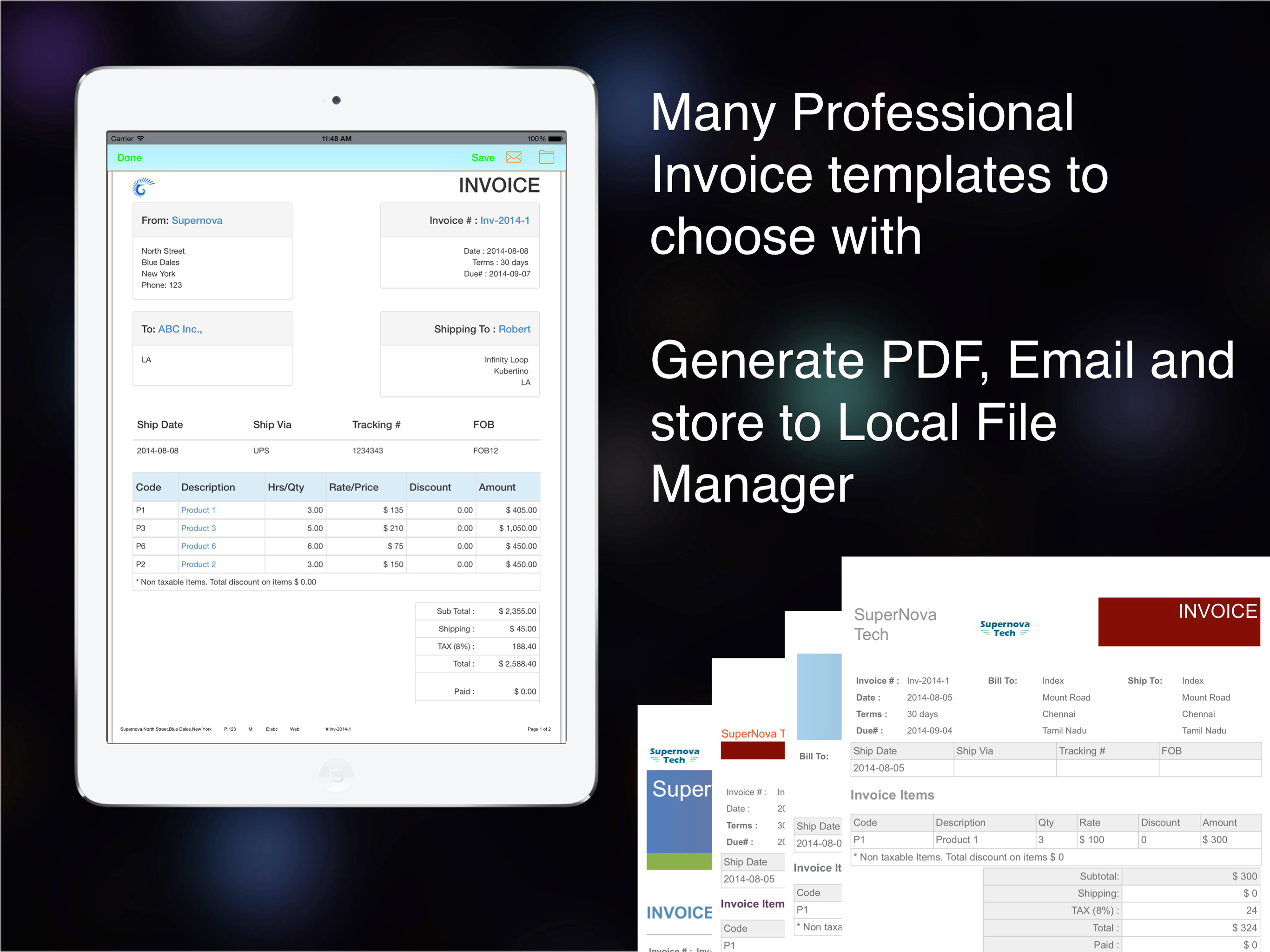Tap the Amount column header
This screenshot has height=952, width=1270.
click(x=496, y=488)
